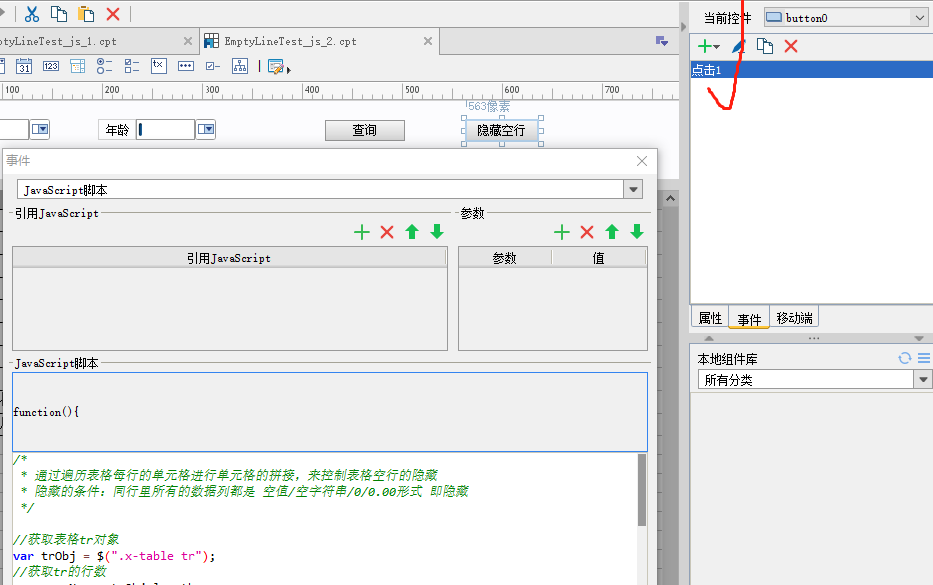Screen dimensions: 933x585
Task: Expand library panel using left up arrow
Action: (709, 338)
